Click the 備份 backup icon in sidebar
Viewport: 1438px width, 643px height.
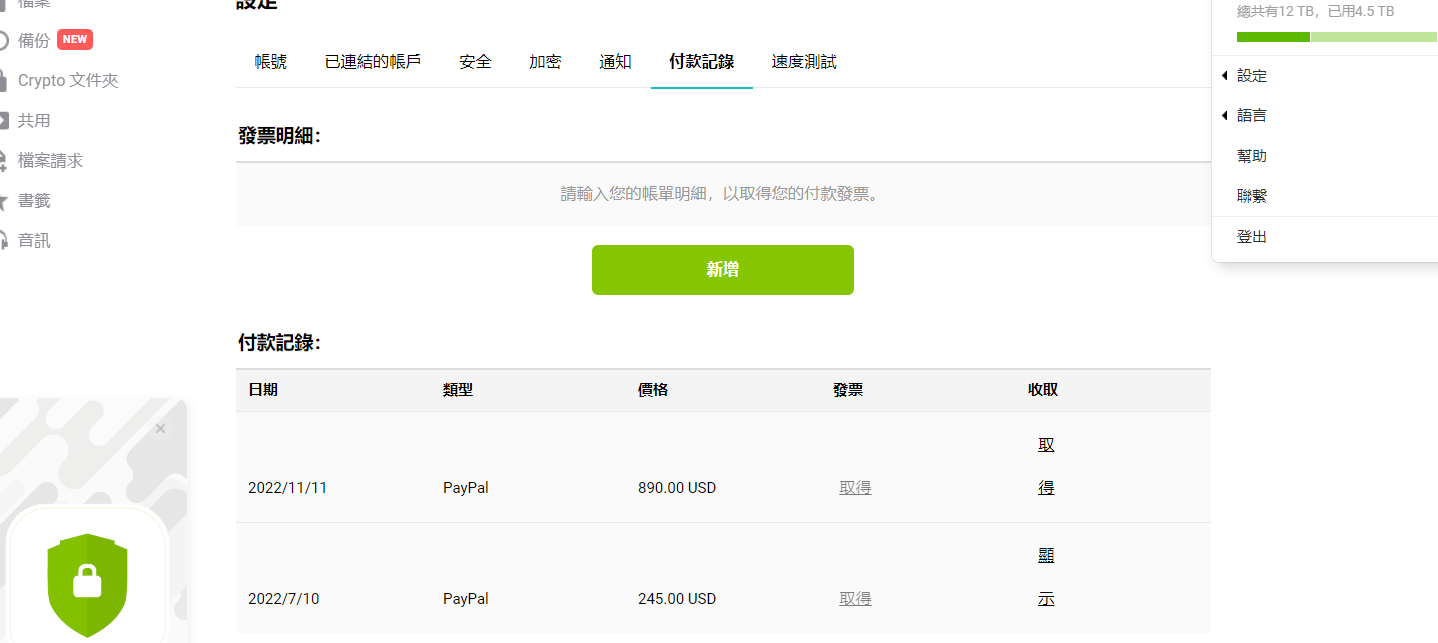pyautogui.click(x=3, y=40)
